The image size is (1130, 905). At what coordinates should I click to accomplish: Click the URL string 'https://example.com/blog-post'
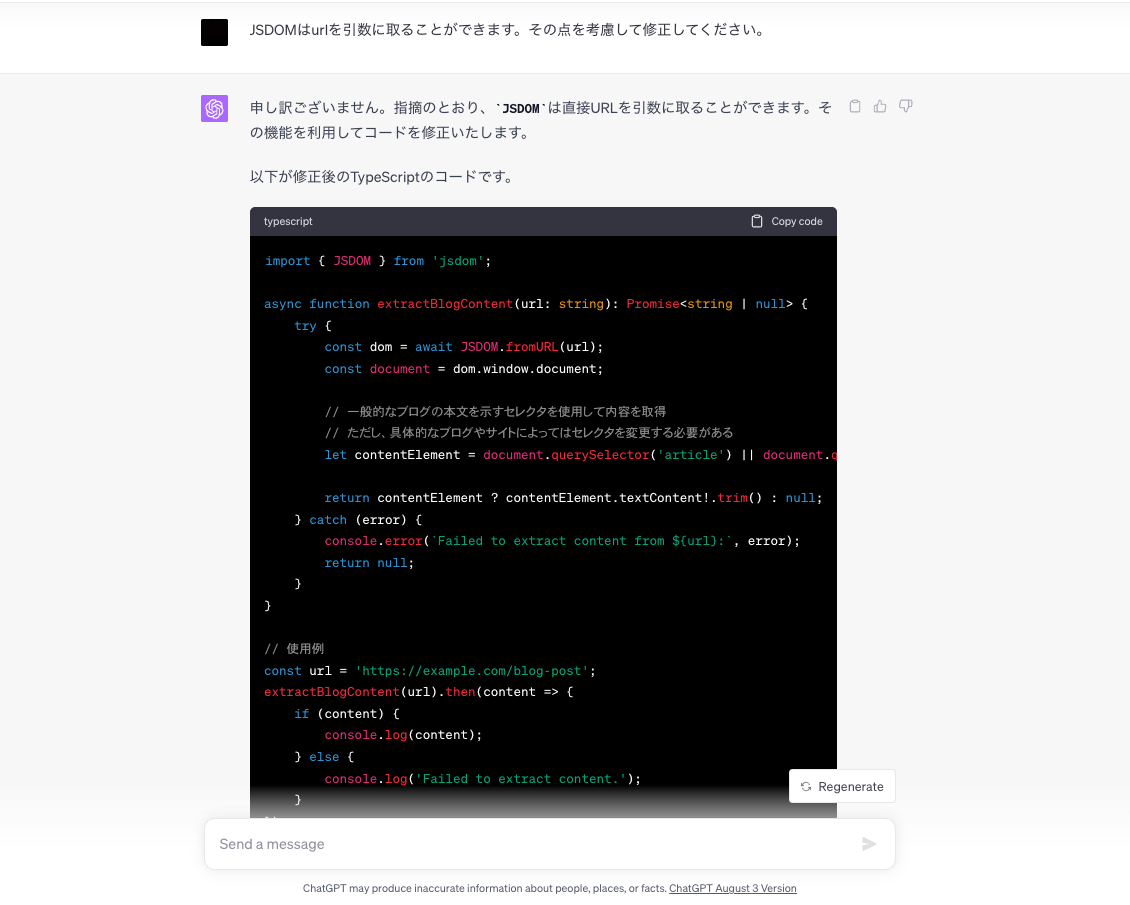pos(471,671)
